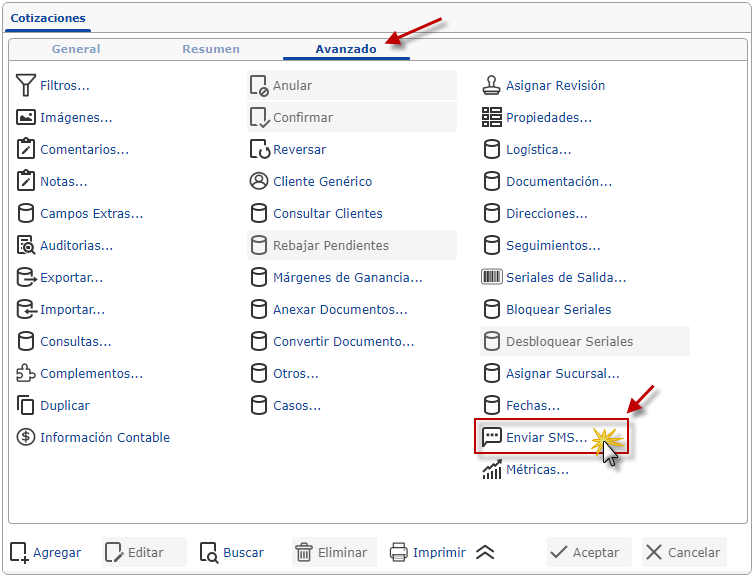Click the stamp icon for Asignar Revisión
Screen dimensions: 755x577
492,85
